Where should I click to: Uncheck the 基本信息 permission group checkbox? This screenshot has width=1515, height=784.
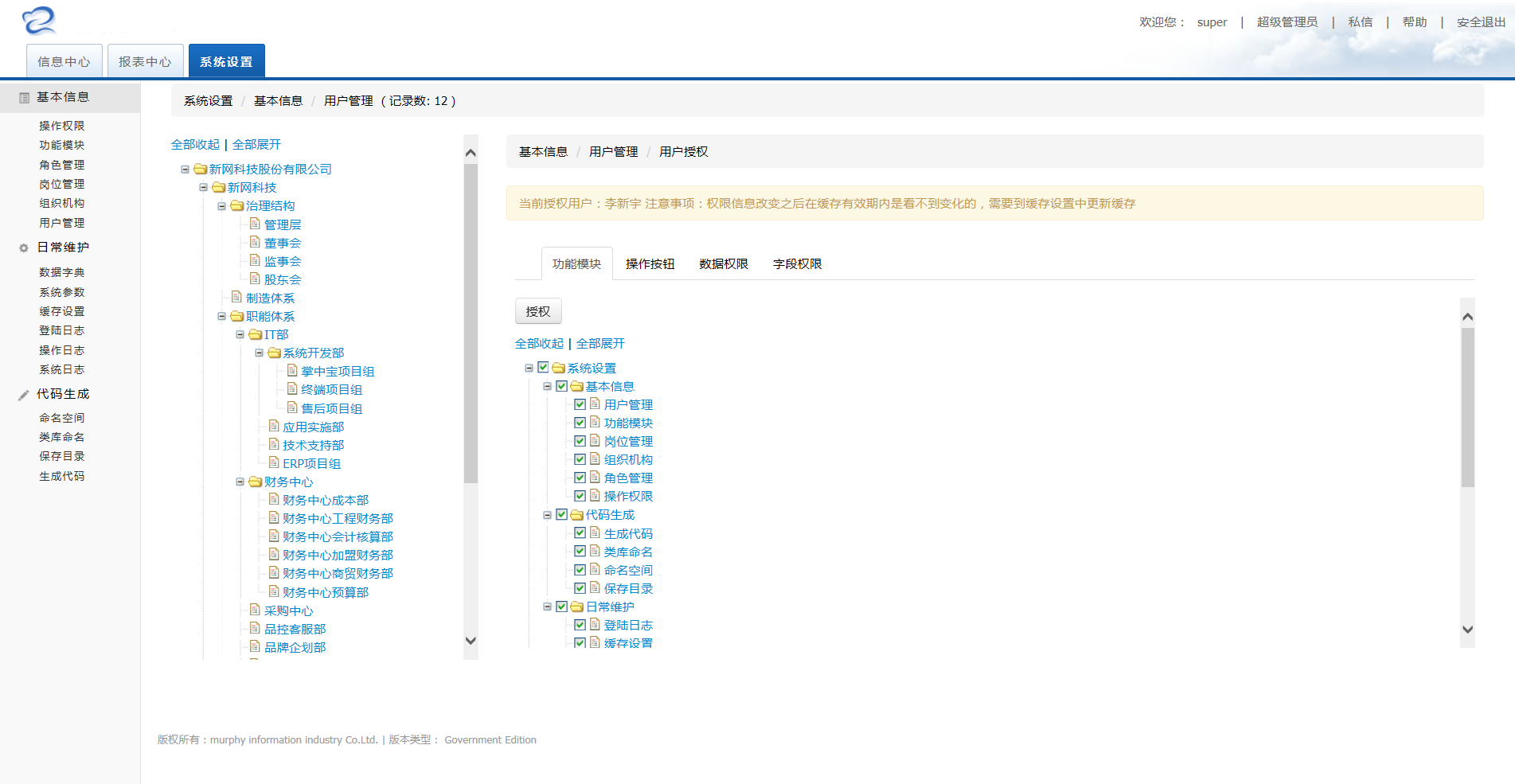(562, 386)
